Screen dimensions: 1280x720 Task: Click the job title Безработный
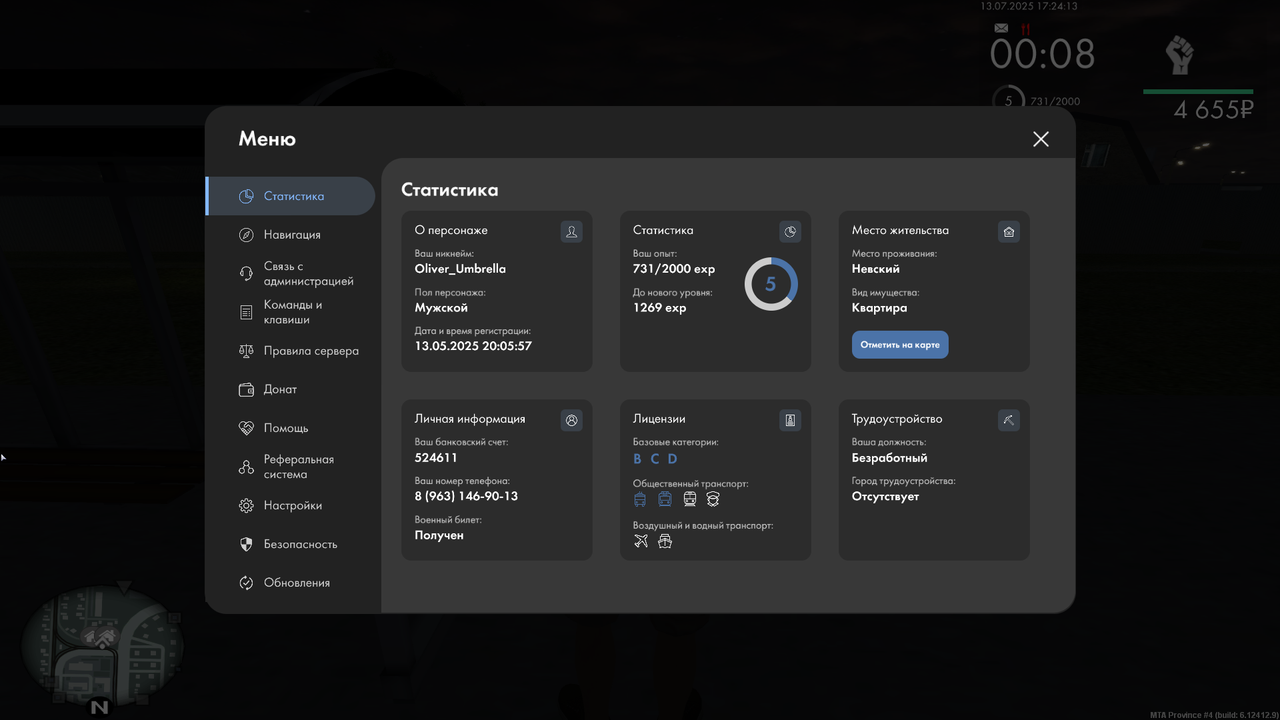889,458
